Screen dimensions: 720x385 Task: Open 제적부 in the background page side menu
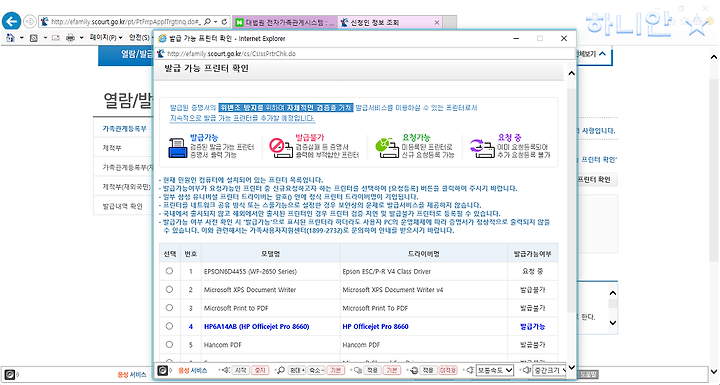[x=112, y=148]
